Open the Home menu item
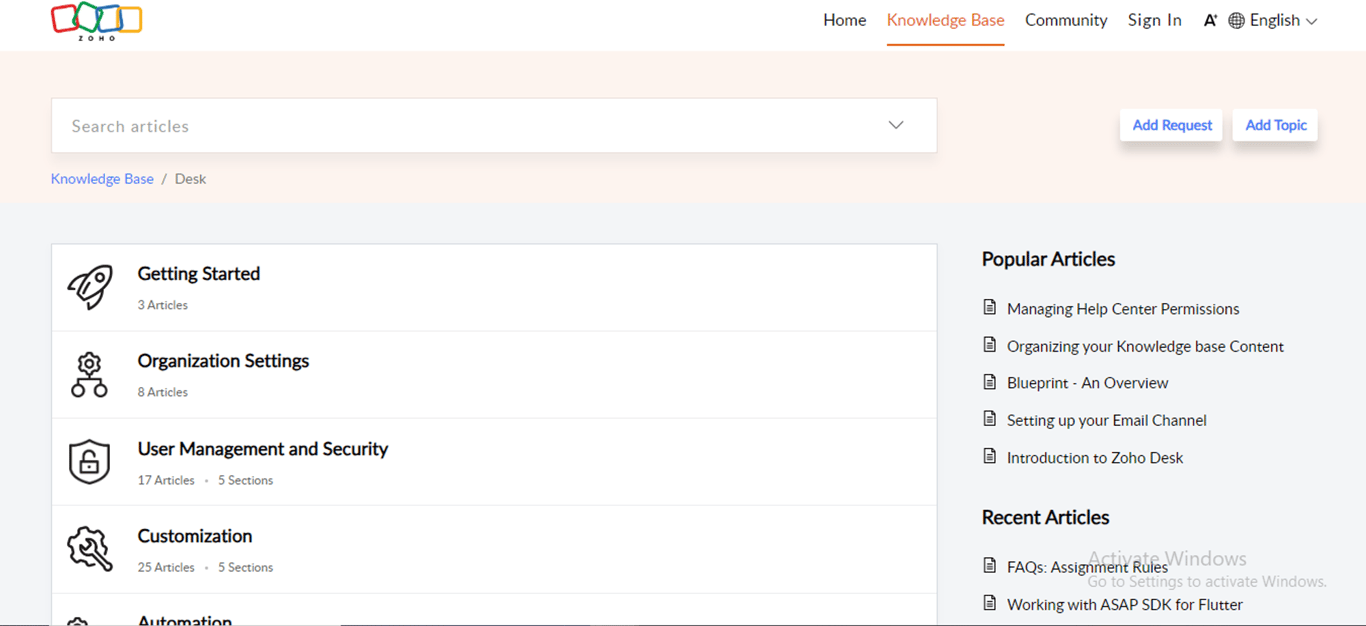Viewport: 1366px width, 626px height. click(x=844, y=19)
